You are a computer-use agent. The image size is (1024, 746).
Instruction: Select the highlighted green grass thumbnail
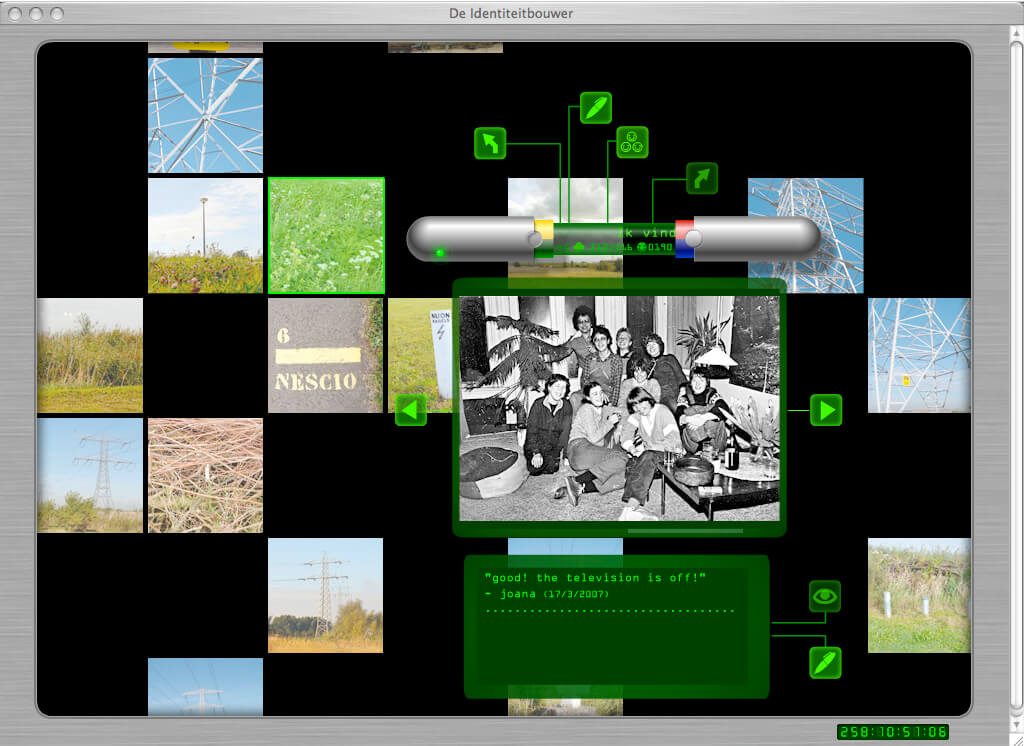[326, 236]
